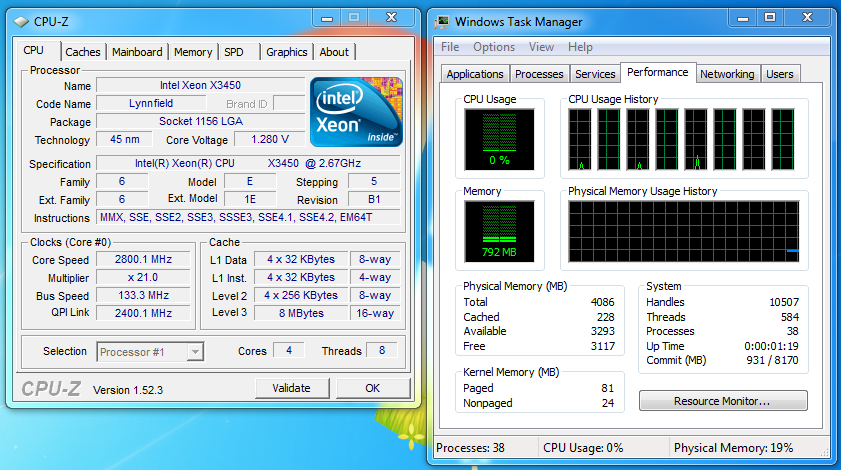Click the Technology value 45 nm

(x=124, y=139)
